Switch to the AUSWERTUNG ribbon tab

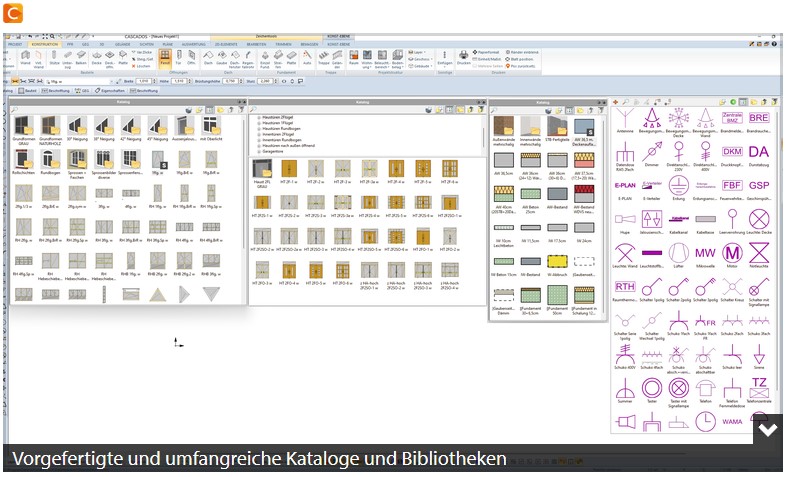tap(193, 44)
